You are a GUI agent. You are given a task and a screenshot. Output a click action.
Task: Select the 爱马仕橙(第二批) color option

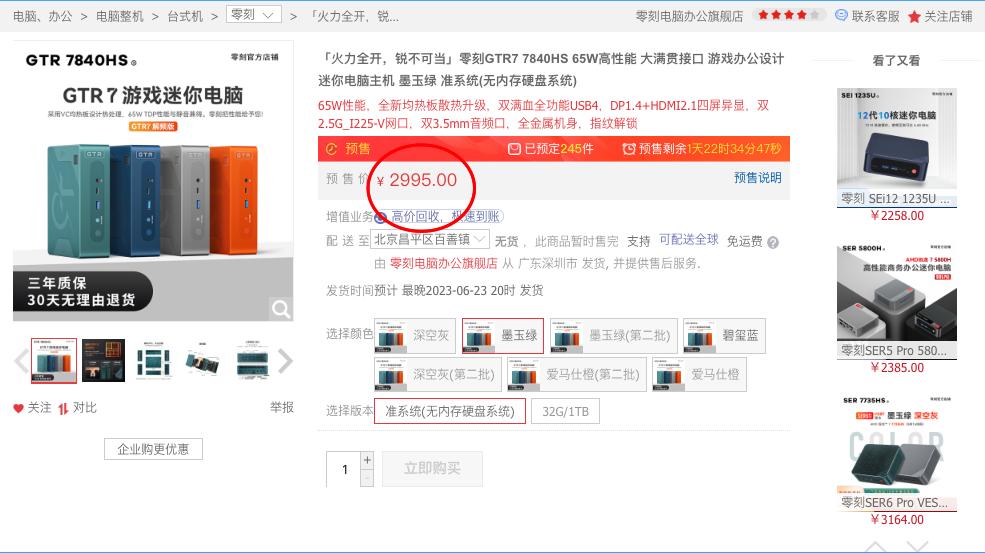pos(577,375)
